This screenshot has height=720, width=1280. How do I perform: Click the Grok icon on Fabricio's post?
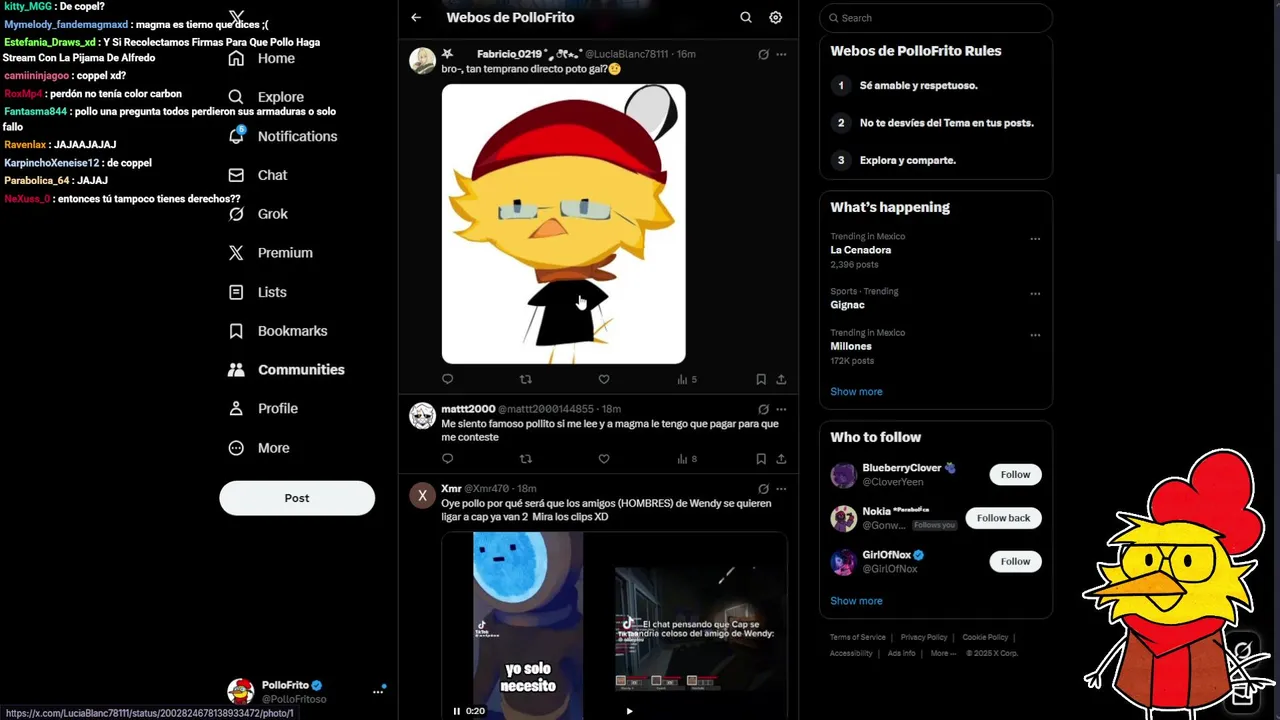click(763, 54)
